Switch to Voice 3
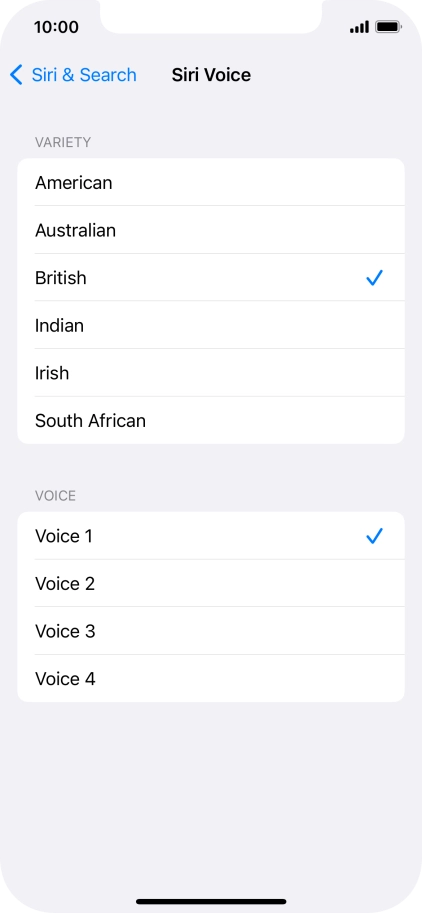The image size is (422, 913). [x=211, y=631]
